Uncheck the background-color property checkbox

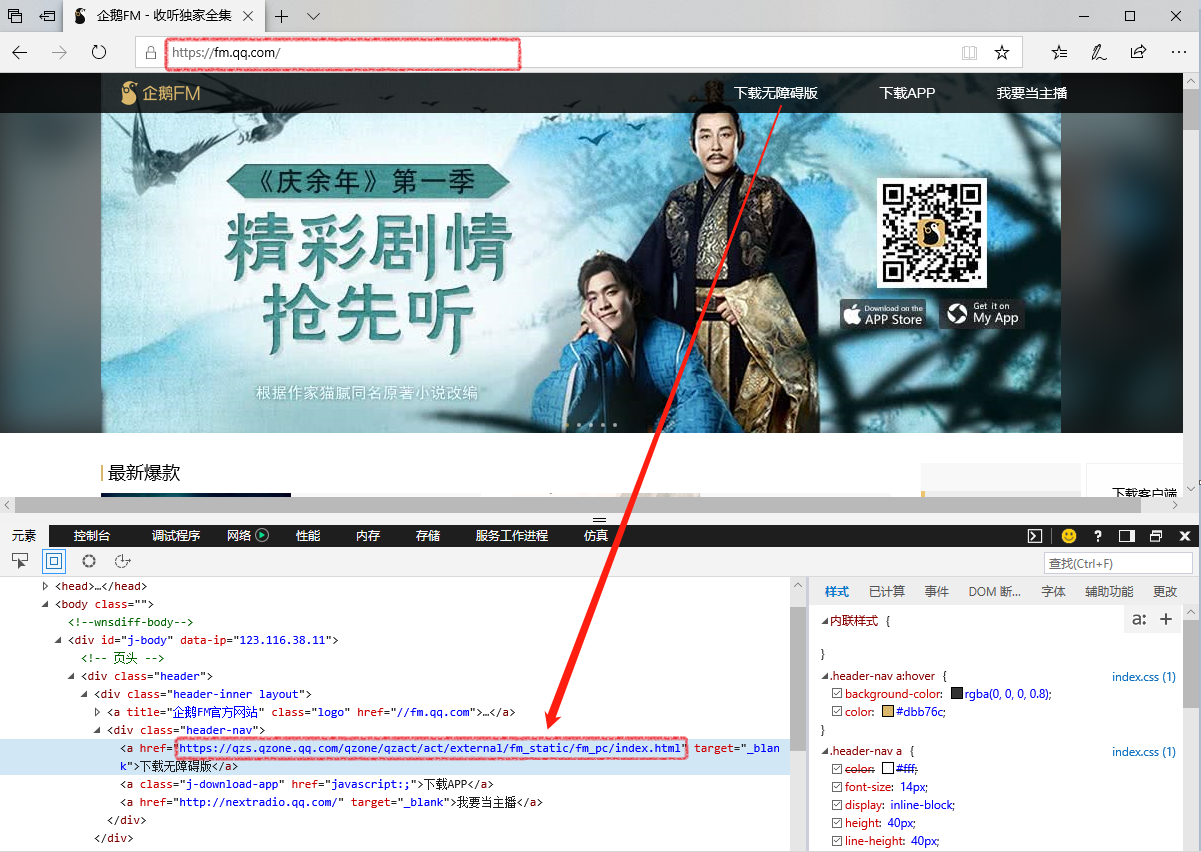point(837,694)
